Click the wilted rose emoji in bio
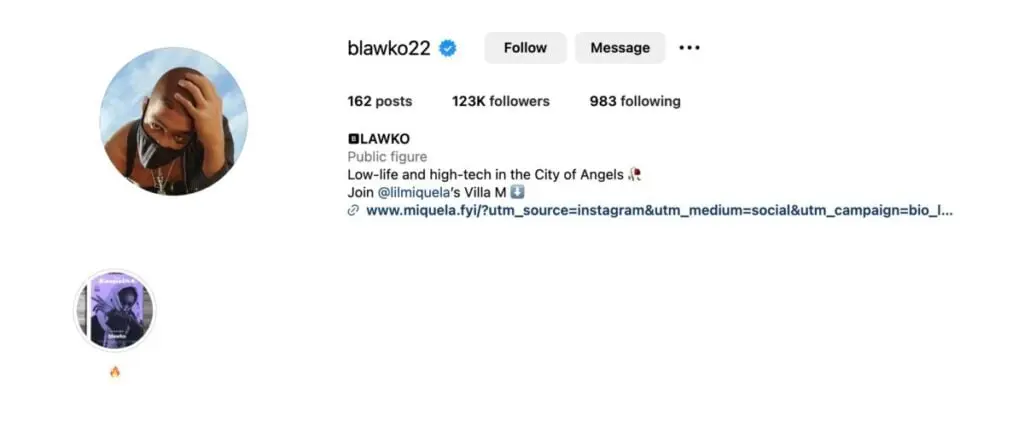Image resolution: width=1024 pixels, height=428 pixels. [634, 174]
